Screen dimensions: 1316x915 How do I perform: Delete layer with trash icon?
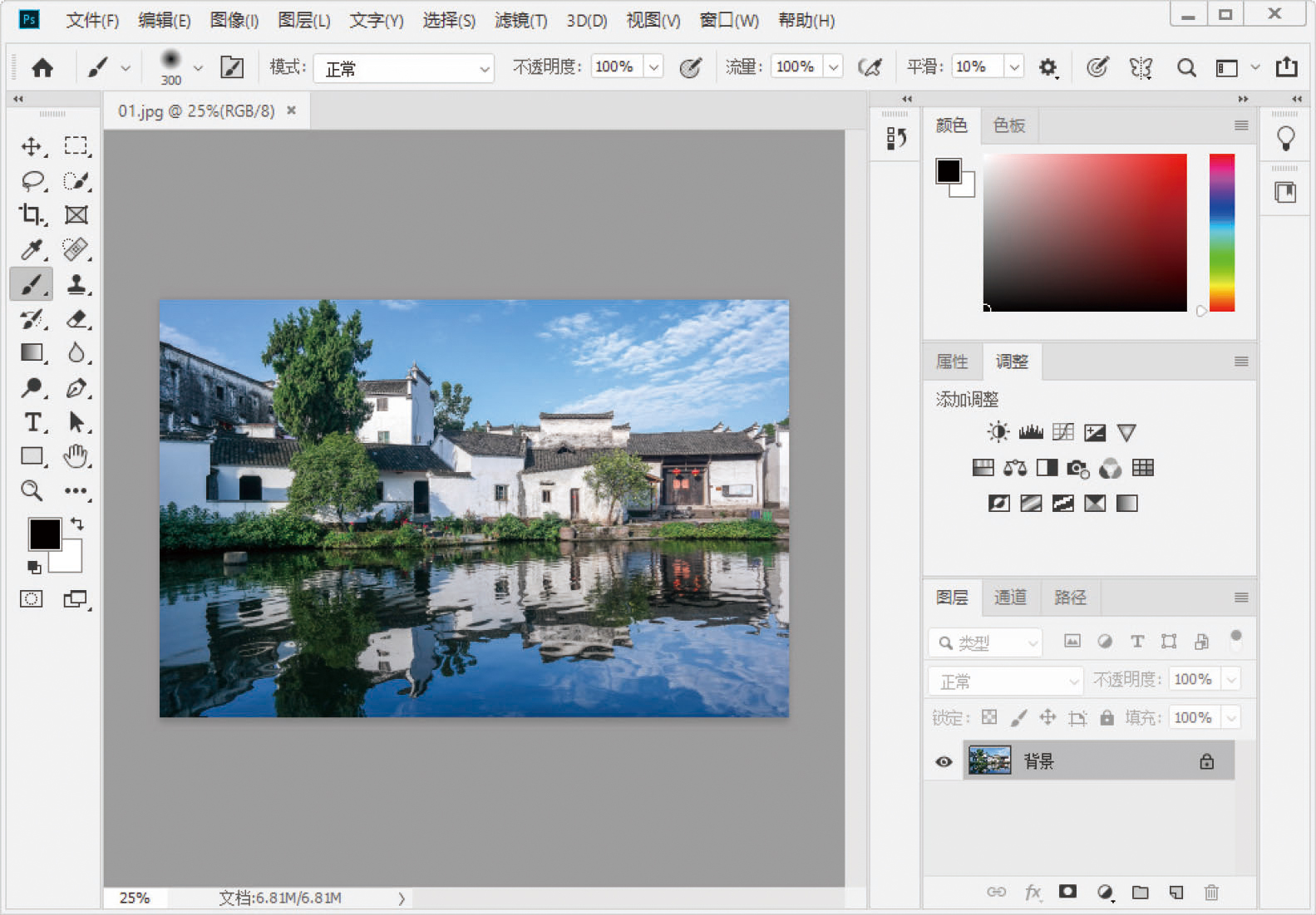pyautogui.click(x=1211, y=892)
